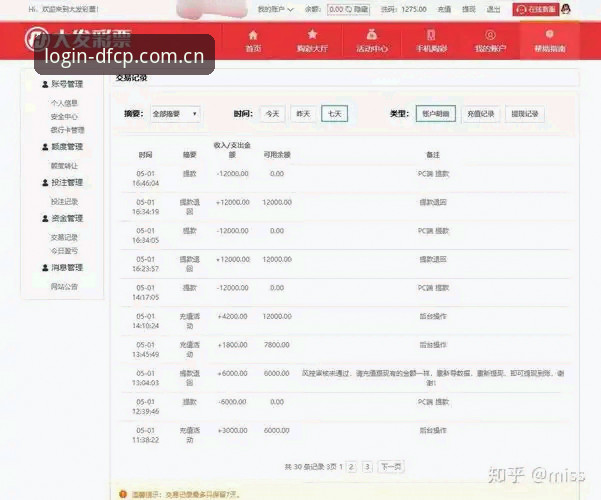
Task: Click the person icon beside 投注管理
Action: (45, 183)
